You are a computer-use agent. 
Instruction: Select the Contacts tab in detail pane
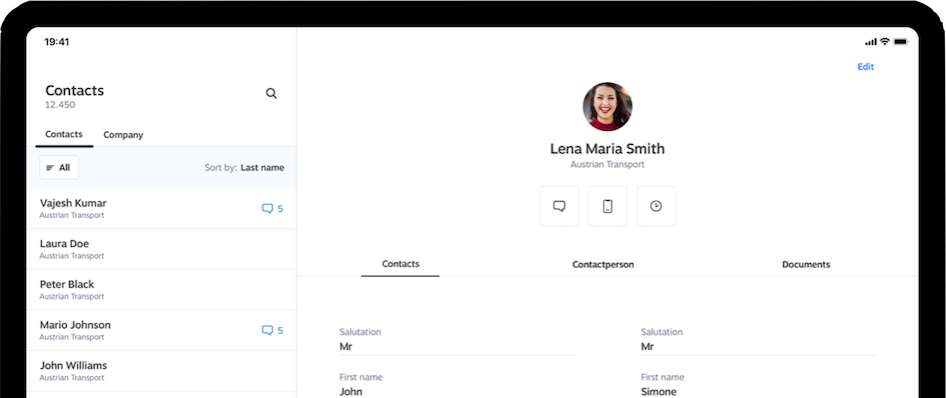pos(401,264)
